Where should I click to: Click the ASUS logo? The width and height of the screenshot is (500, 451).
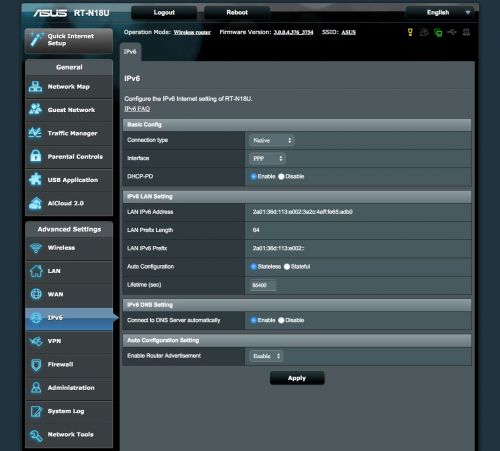50,13
